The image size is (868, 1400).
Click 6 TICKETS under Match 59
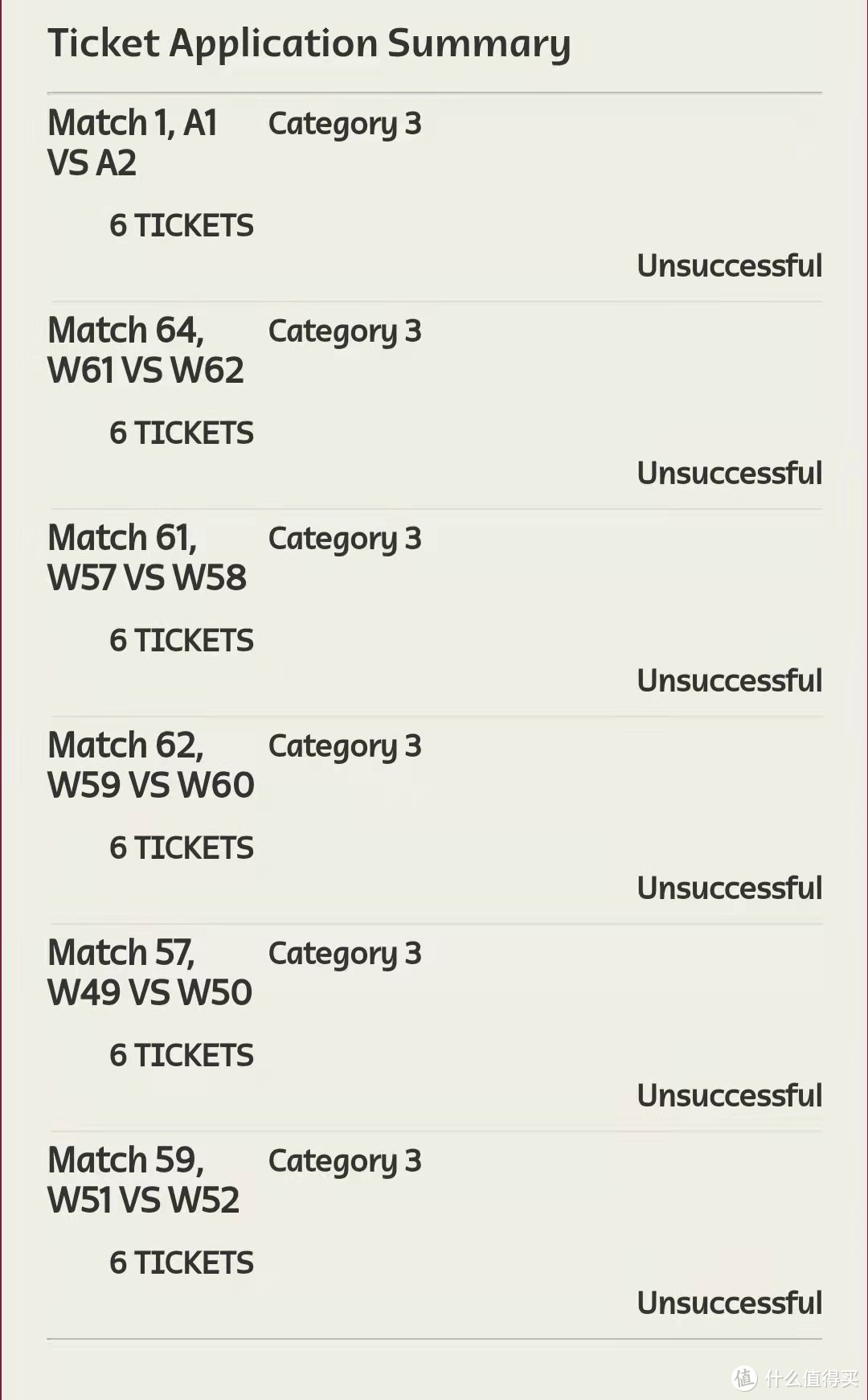click(x=182, y=1263)
